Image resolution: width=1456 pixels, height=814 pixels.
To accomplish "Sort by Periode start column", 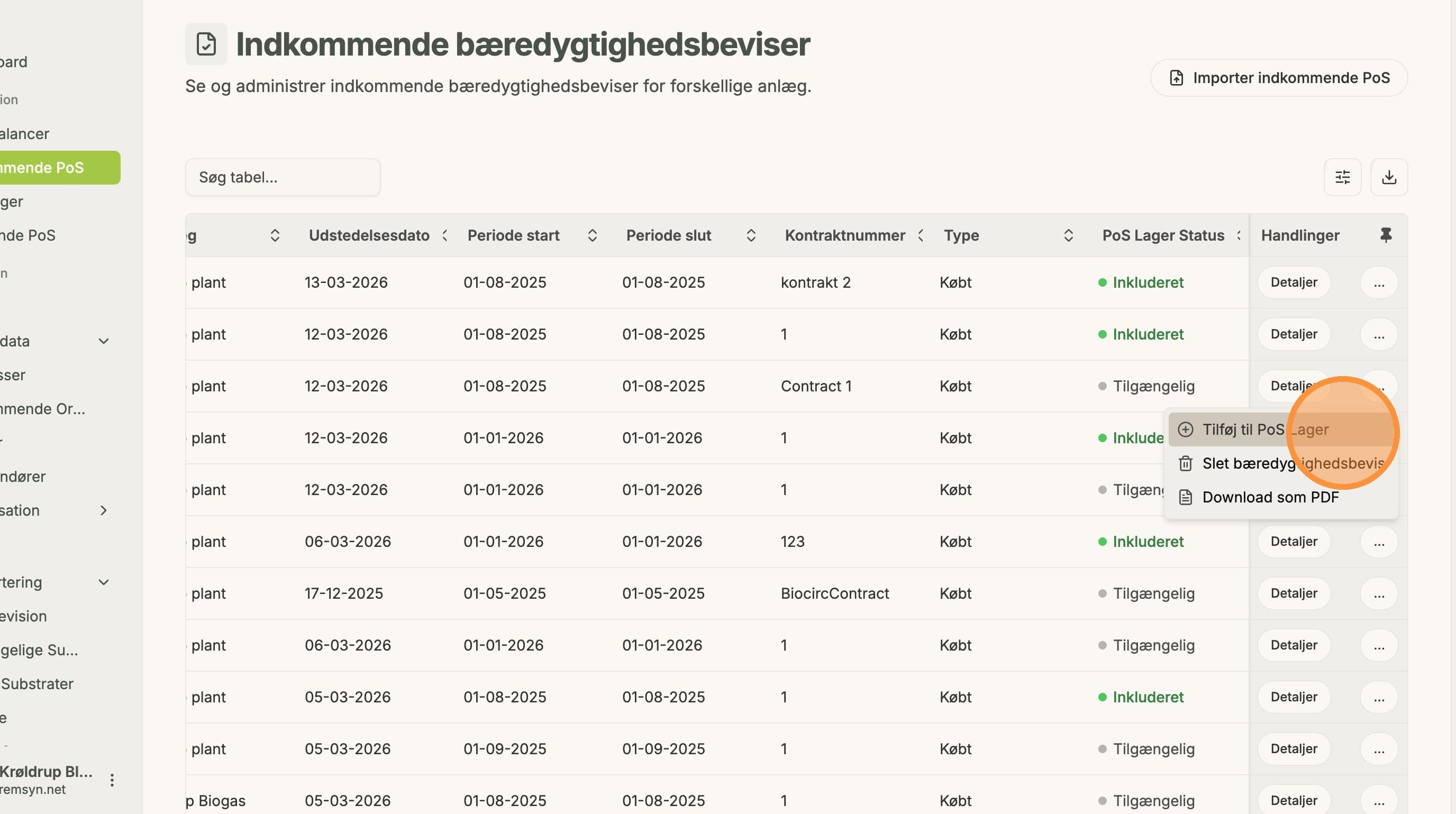I will tap(593, 235).
